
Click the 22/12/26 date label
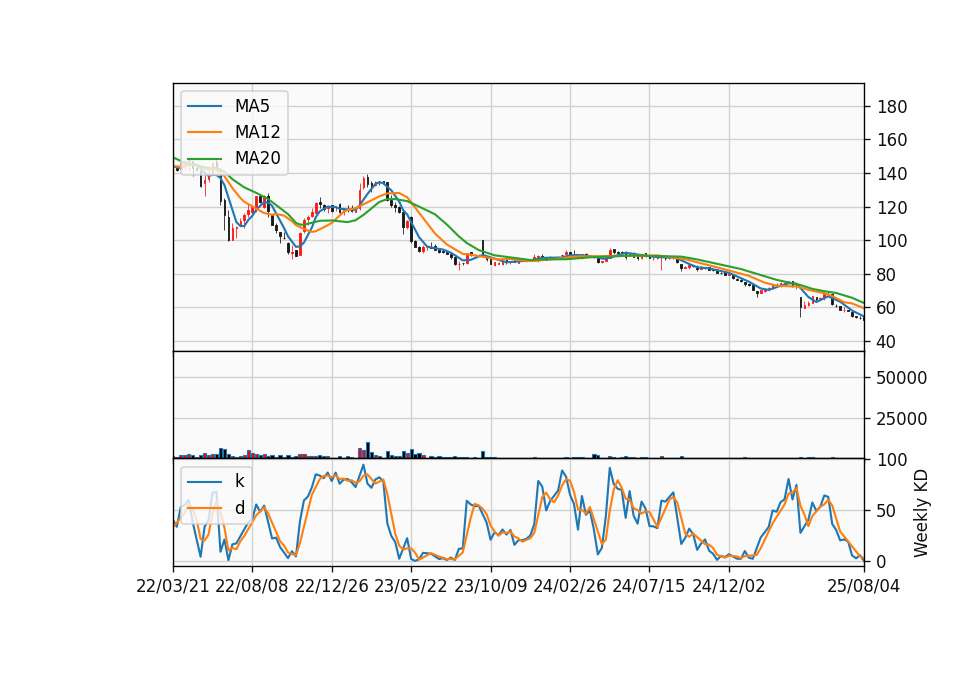332,586
